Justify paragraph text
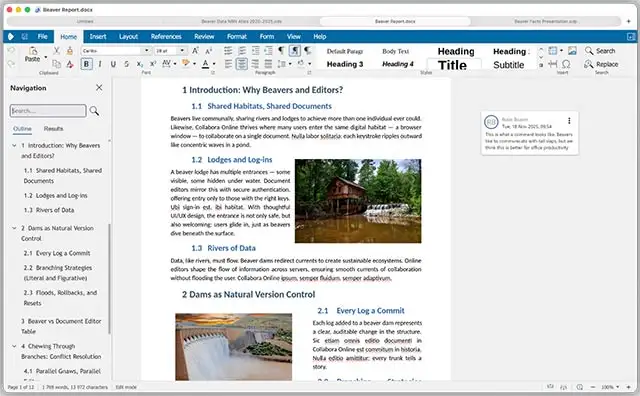Viewport: 640px width, 396px height. [268, 64]
